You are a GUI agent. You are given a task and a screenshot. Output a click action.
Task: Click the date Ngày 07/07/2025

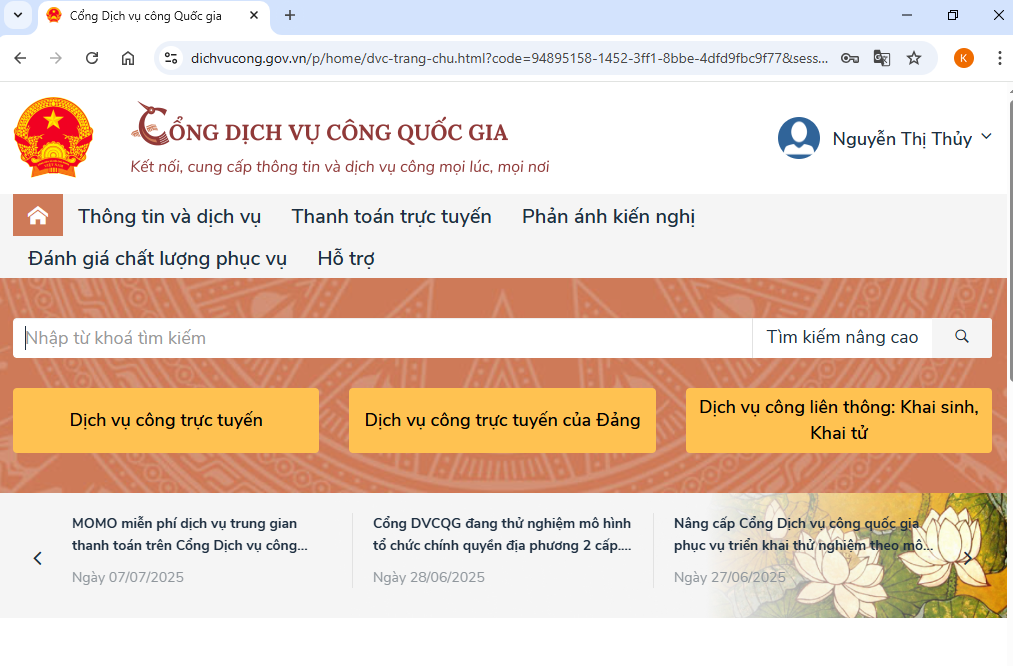click(x=128, y=577)
